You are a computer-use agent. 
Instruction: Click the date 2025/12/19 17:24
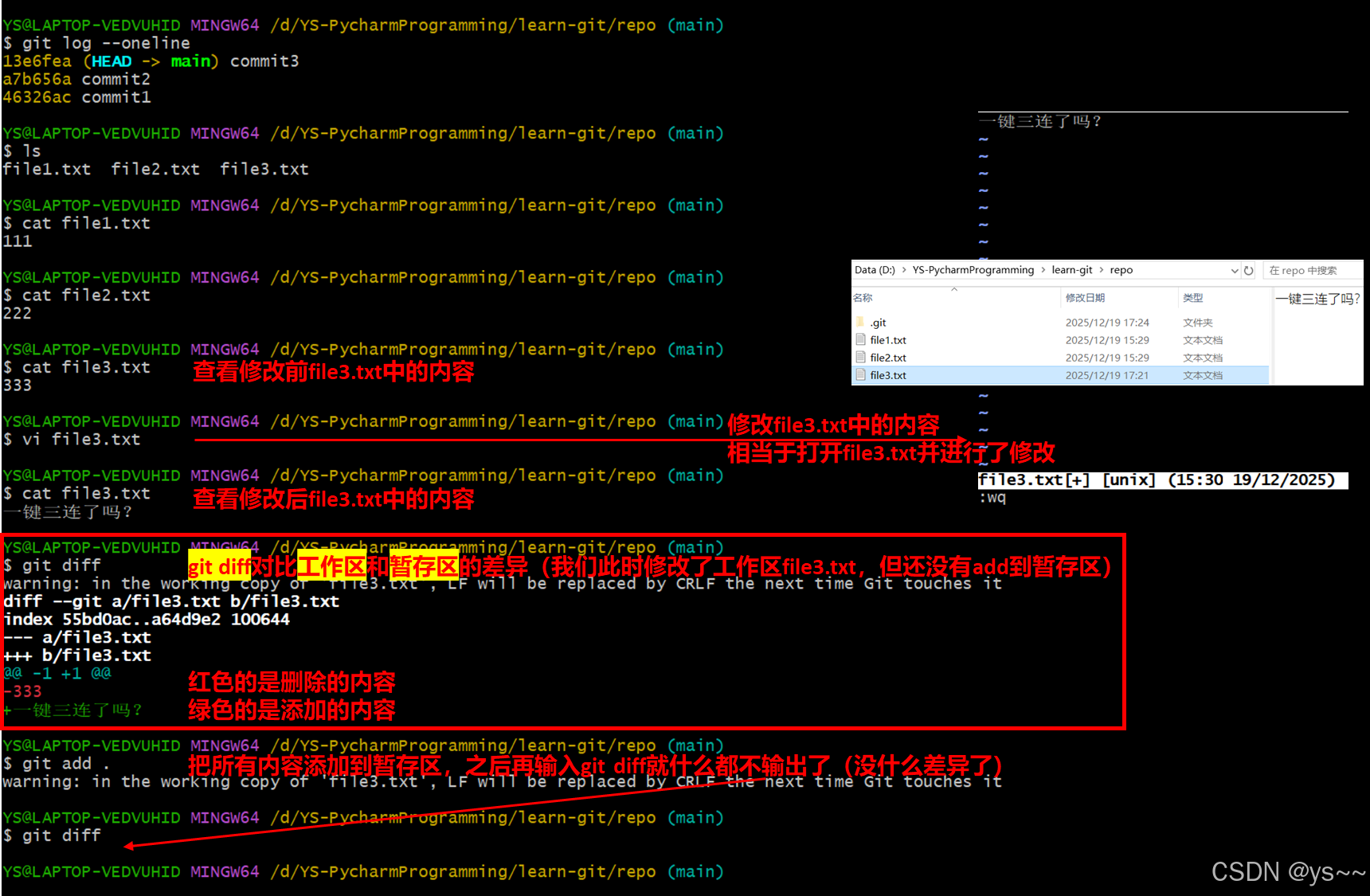click(x=1107, y=323)
